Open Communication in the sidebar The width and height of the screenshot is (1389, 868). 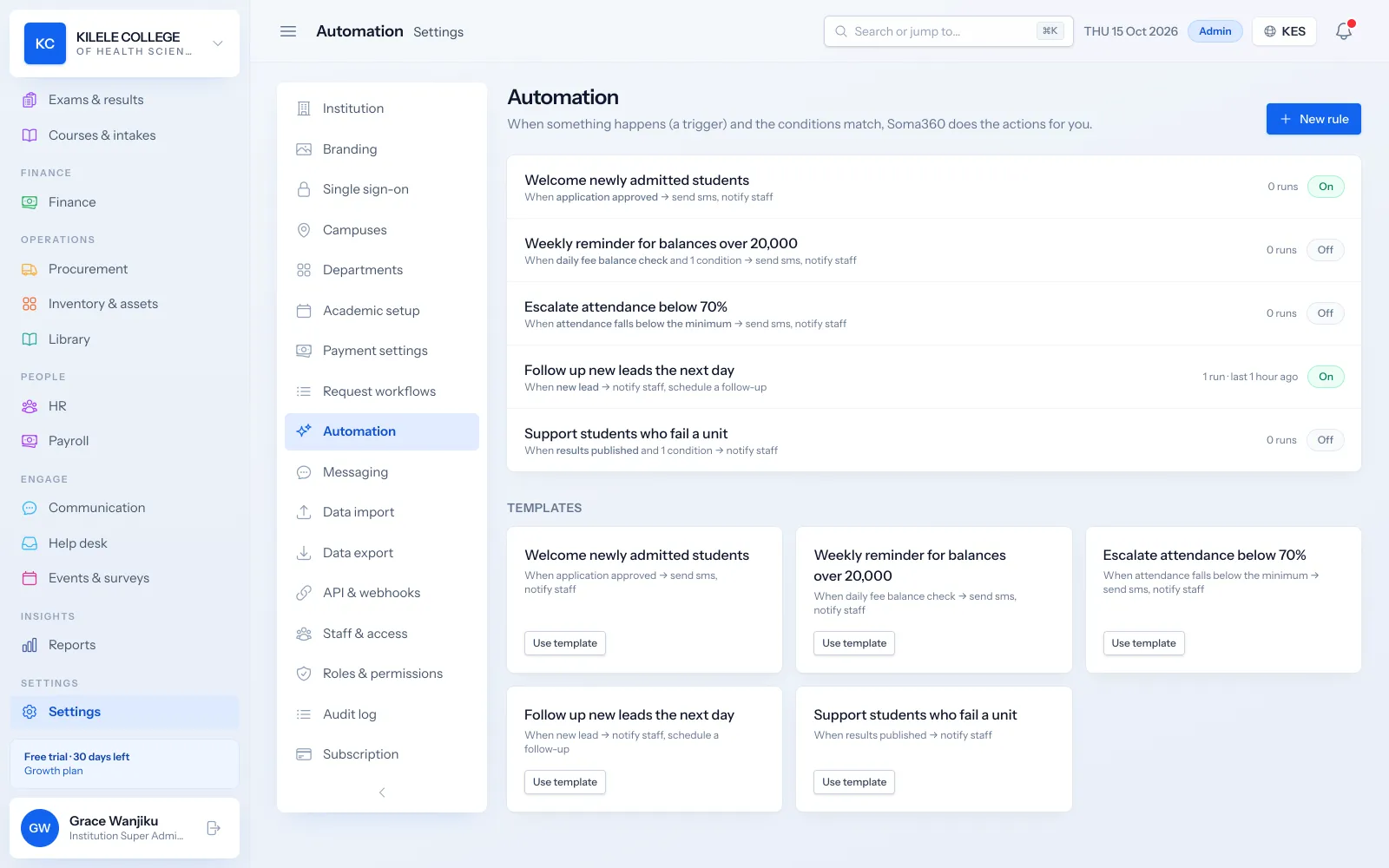click(x=125, y=508)
